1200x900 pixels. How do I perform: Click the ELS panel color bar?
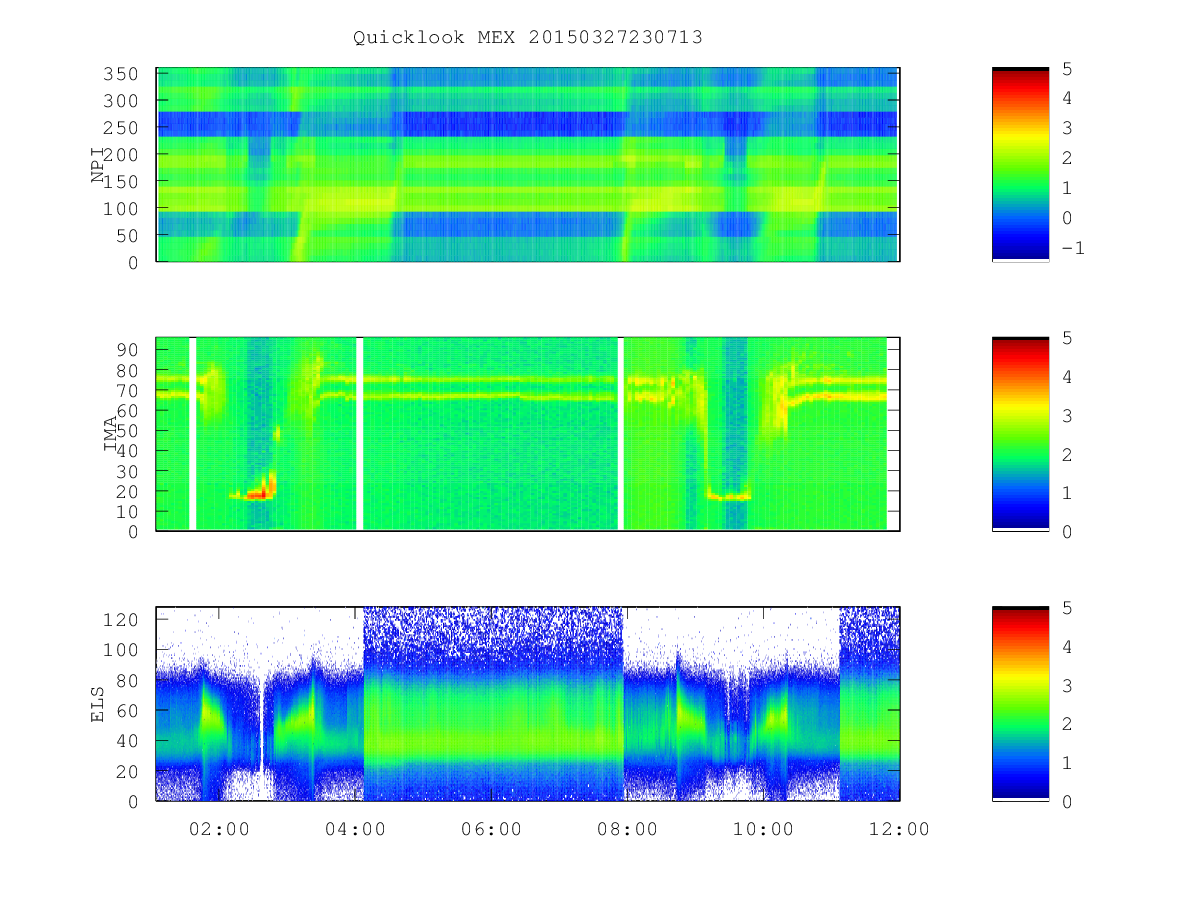point(1020,704)
